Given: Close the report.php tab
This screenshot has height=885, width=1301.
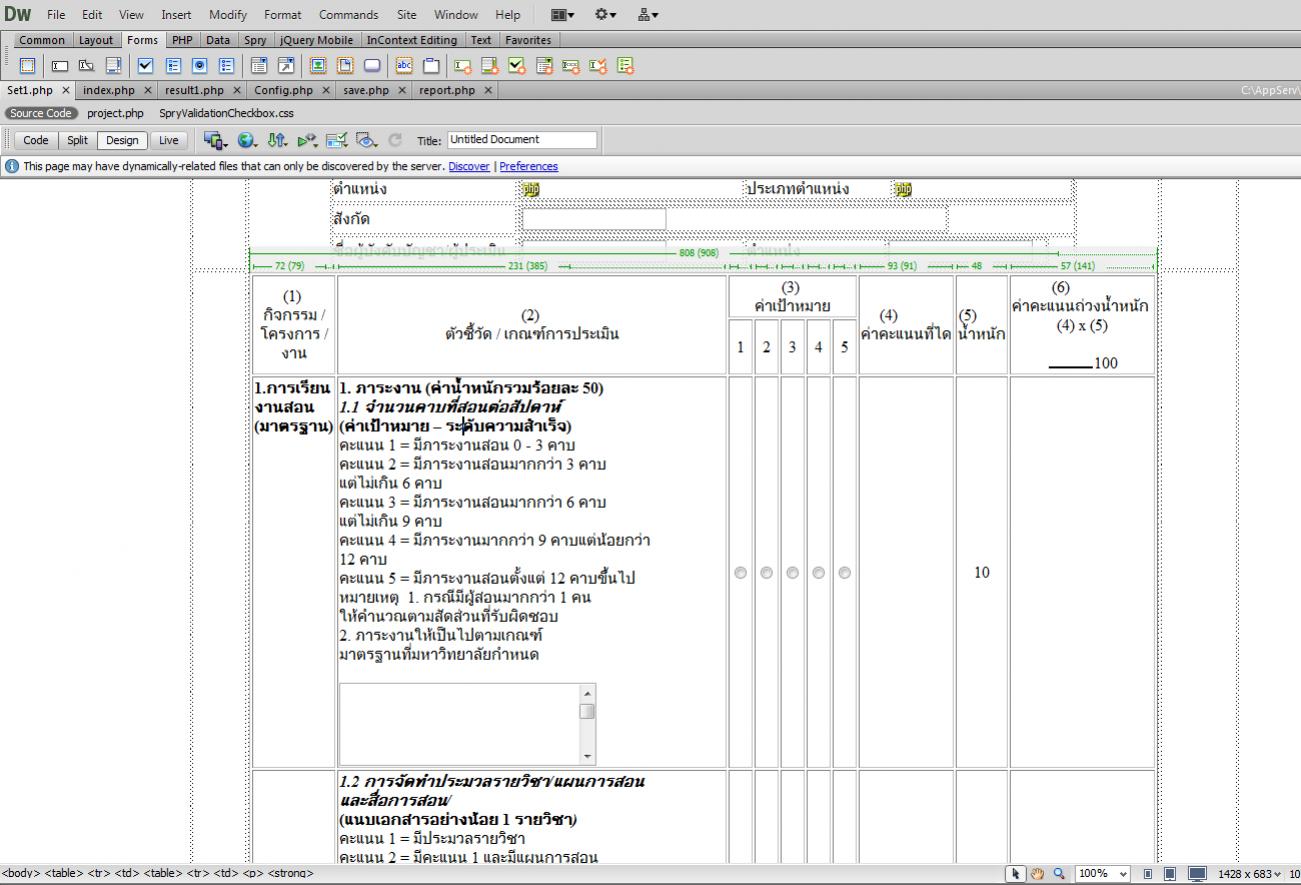Looking at the screenshot, I should 488,90.
